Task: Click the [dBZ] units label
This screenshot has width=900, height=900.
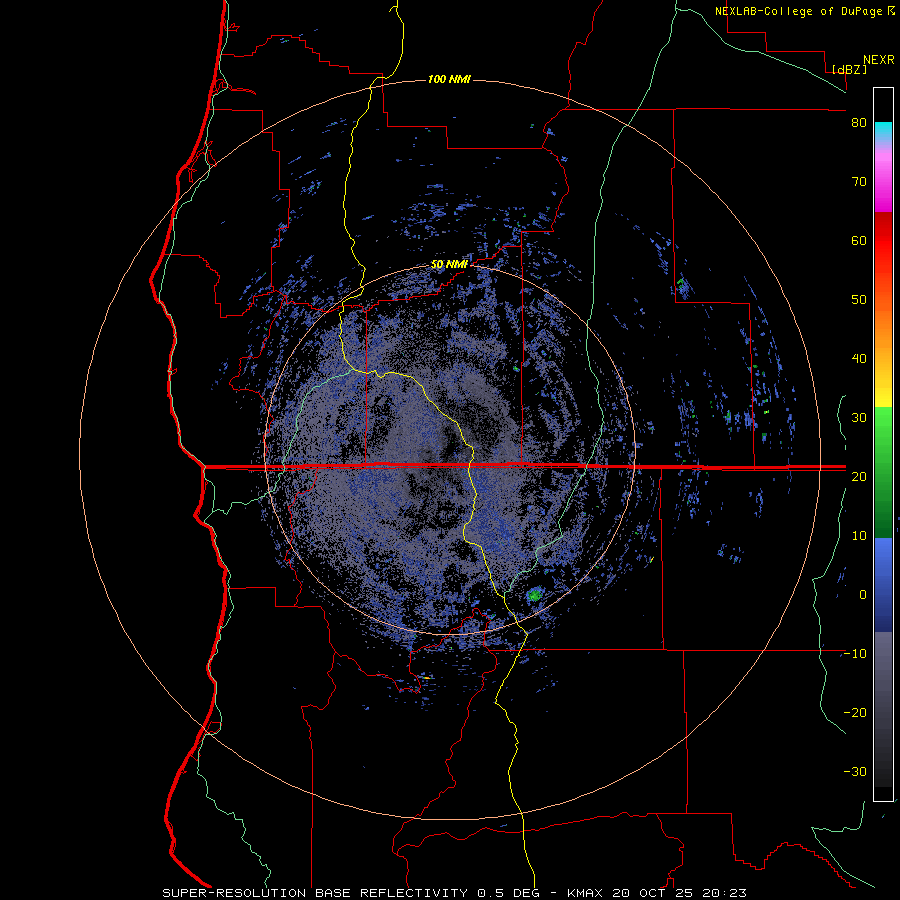Action: click(849, 69)
